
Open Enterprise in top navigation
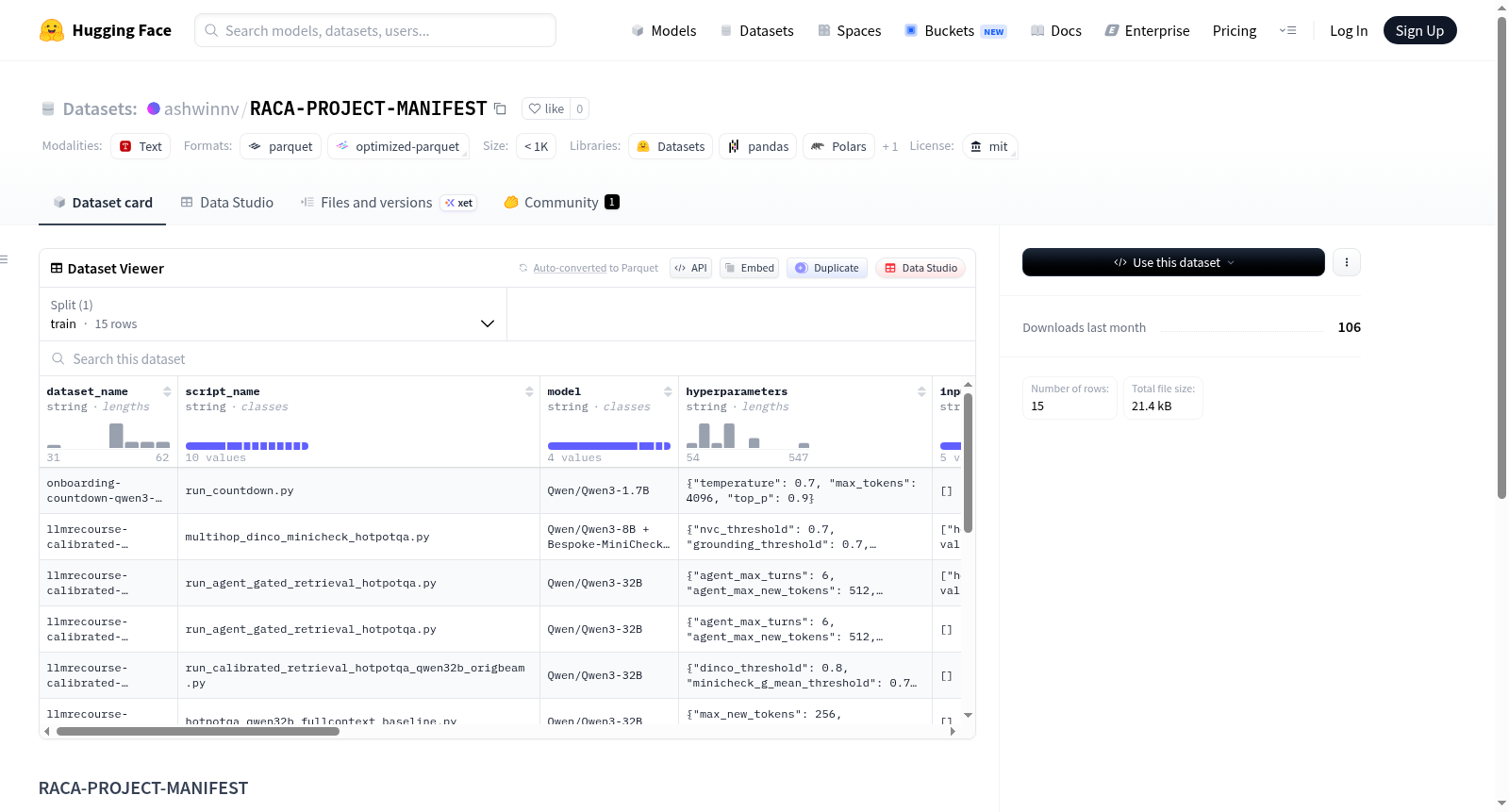1148,30
